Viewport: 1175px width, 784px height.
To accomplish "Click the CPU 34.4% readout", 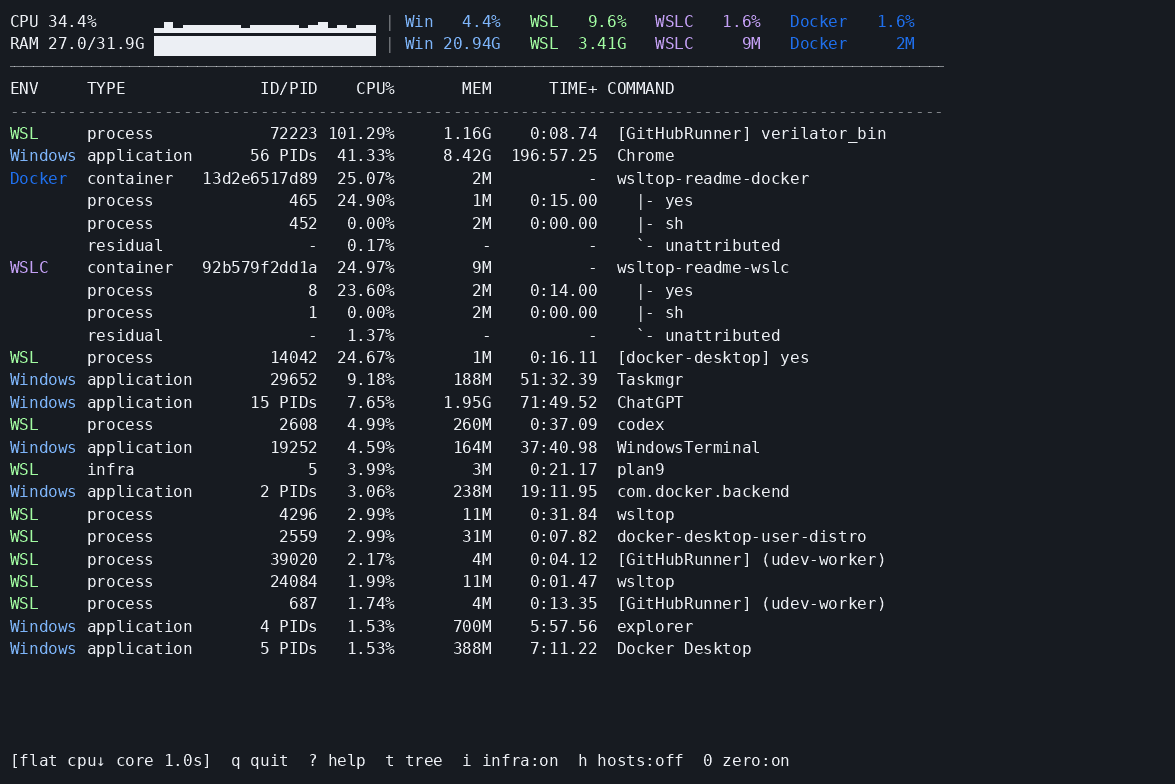I will coord(53,22).
